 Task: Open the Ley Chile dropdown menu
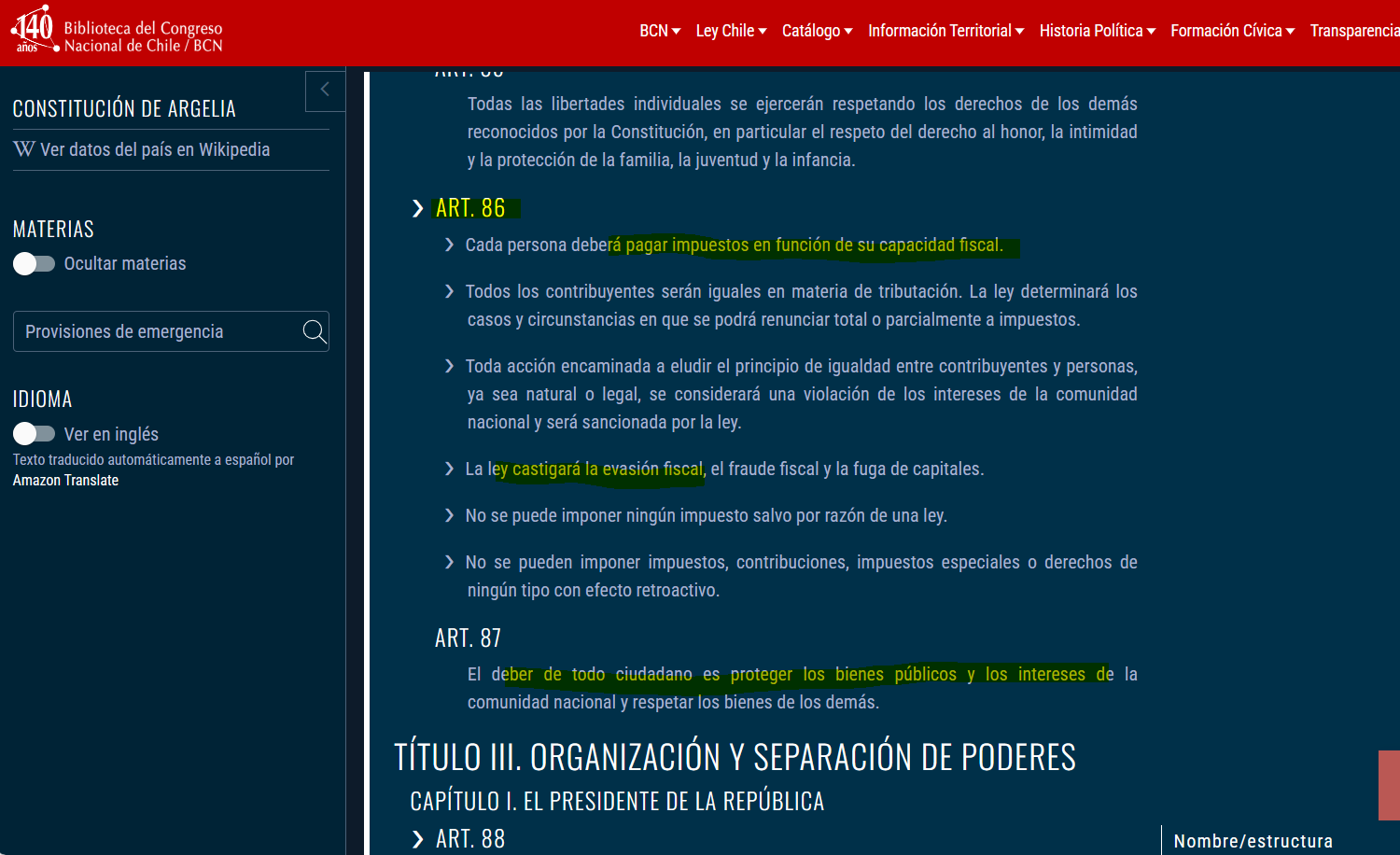pyautogui.click(x=731, y=31)
